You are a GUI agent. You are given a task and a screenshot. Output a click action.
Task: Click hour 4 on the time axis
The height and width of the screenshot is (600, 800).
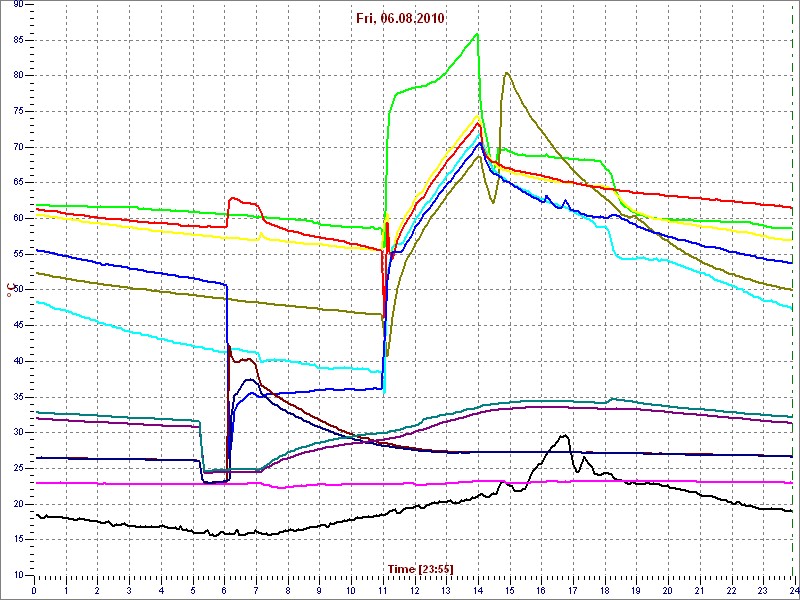161,591
